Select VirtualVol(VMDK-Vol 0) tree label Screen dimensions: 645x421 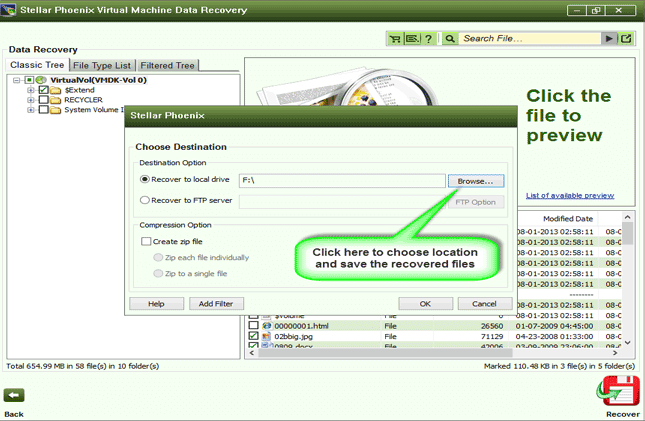click(98, 80)
